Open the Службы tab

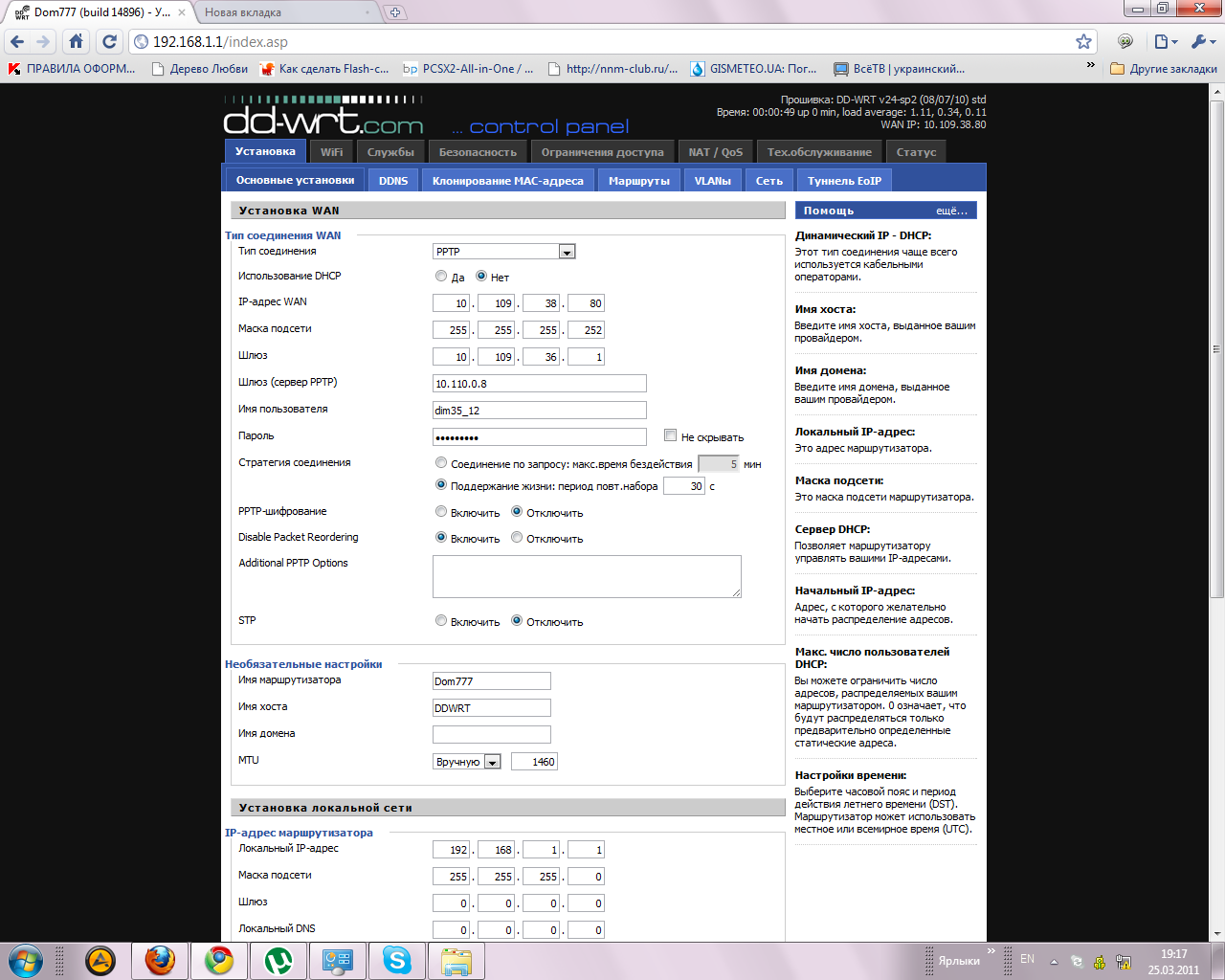click(x=390, y=152)
